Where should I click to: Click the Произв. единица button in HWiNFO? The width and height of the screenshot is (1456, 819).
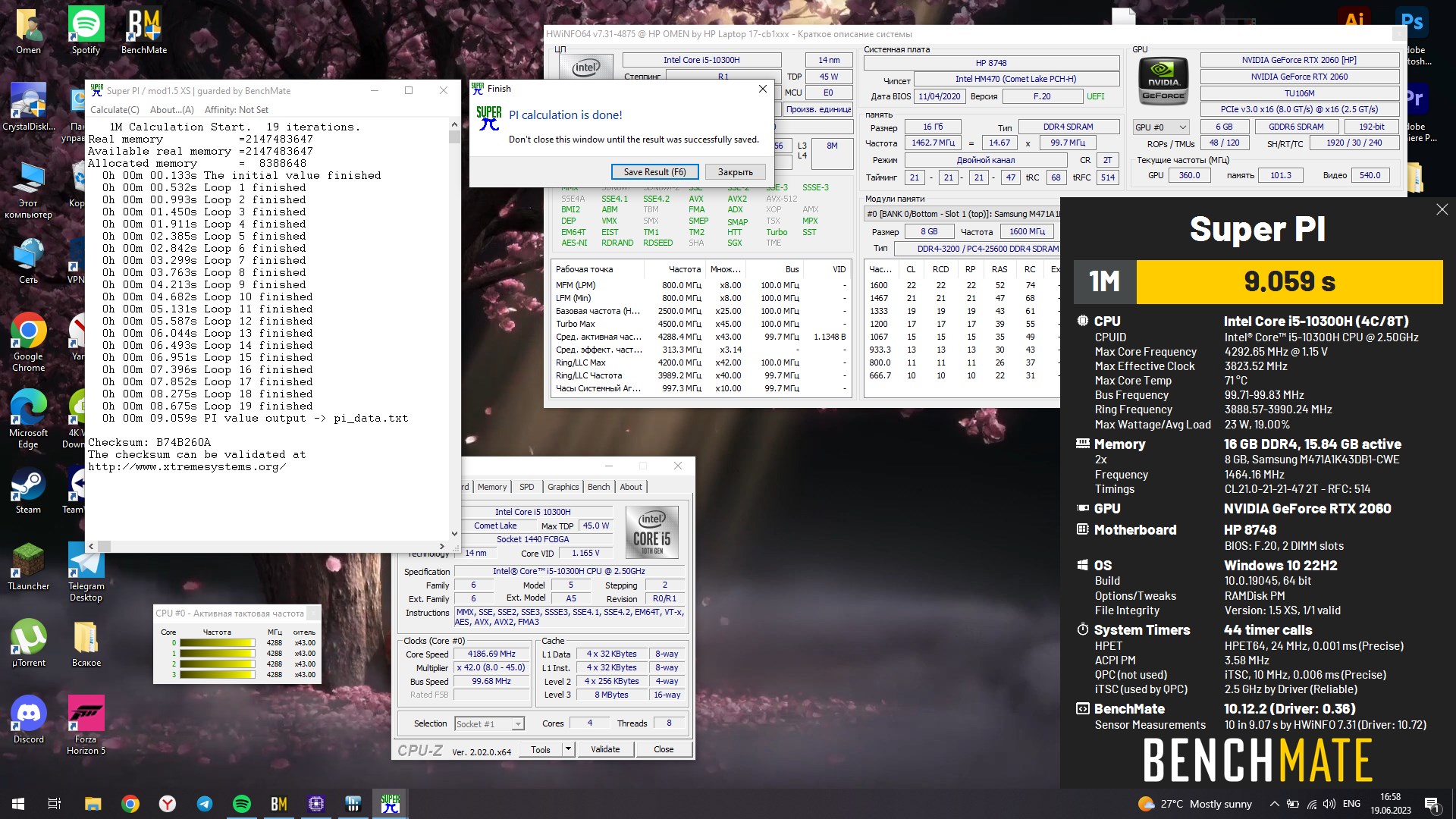818,109
